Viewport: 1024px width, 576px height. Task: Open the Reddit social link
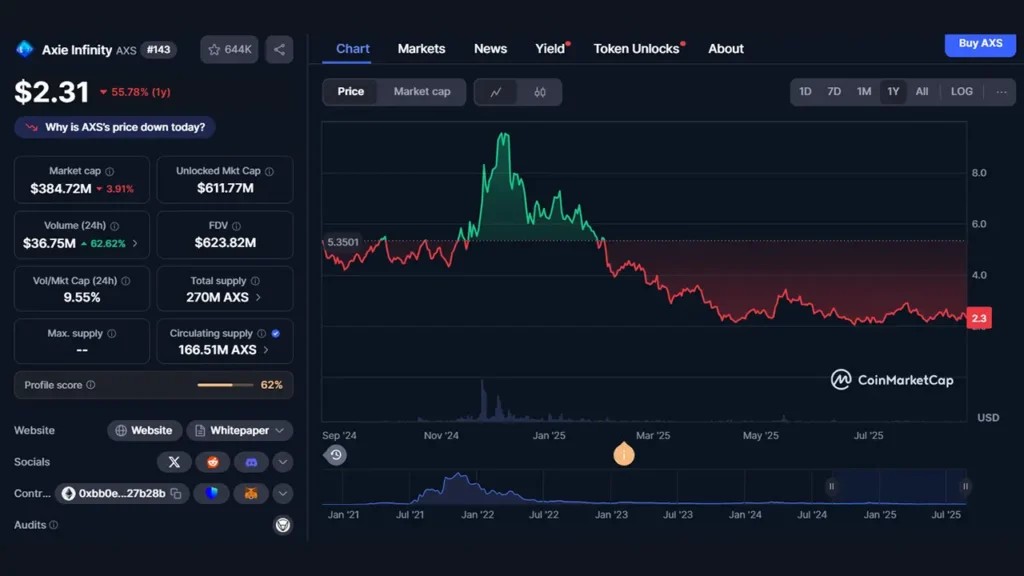[213, 462]
